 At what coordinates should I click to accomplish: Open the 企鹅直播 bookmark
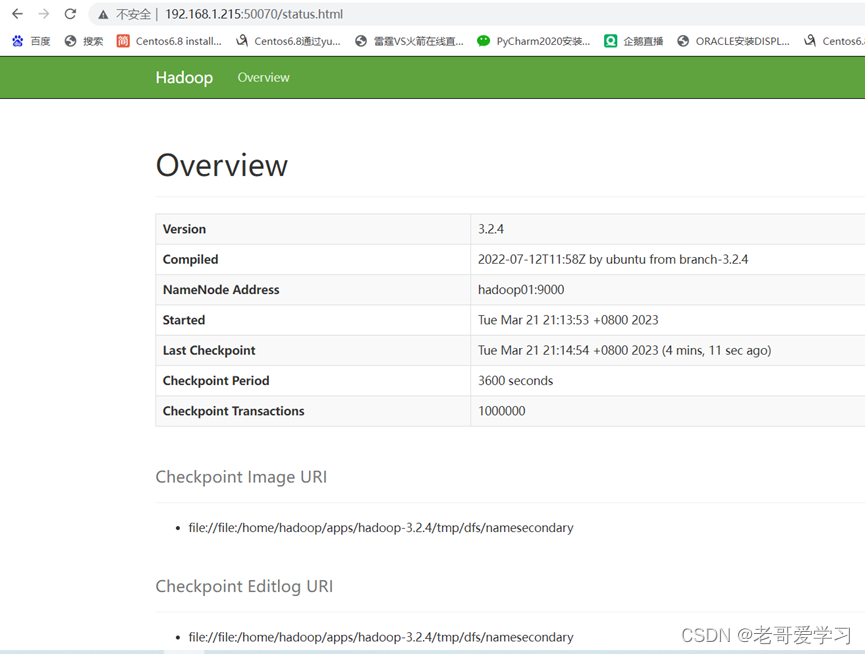[634, 41]
